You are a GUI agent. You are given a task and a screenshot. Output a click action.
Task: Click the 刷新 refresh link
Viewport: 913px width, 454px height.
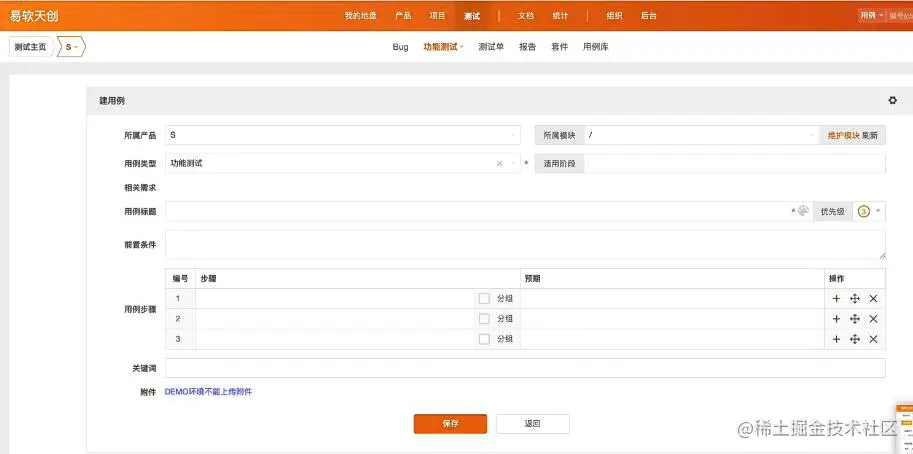tap(870, 135)
